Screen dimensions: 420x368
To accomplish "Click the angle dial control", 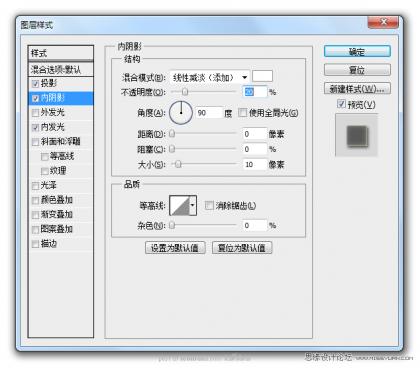I will (181, 113).
